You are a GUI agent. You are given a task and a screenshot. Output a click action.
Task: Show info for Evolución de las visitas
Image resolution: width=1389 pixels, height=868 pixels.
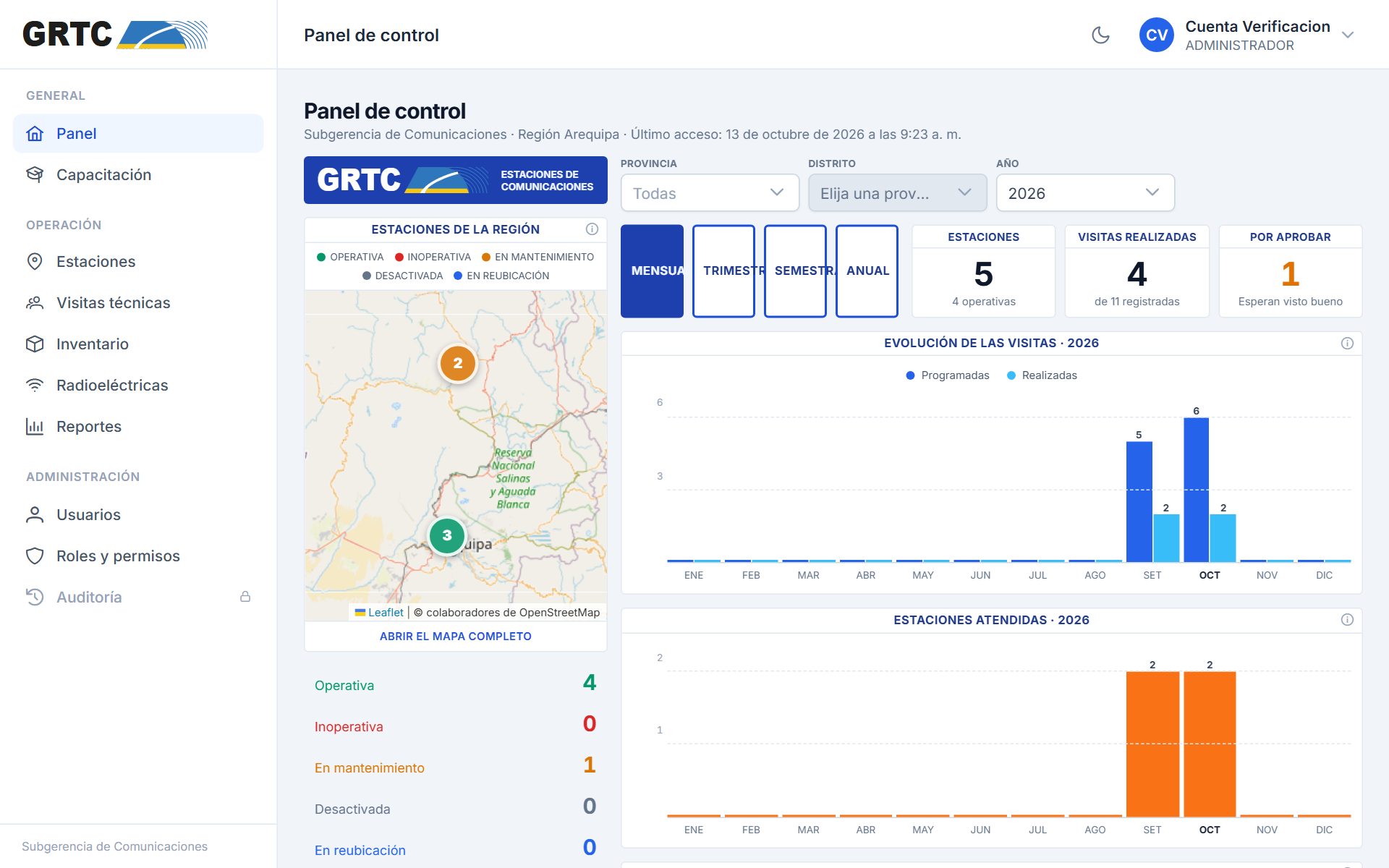coord(1347,343)
